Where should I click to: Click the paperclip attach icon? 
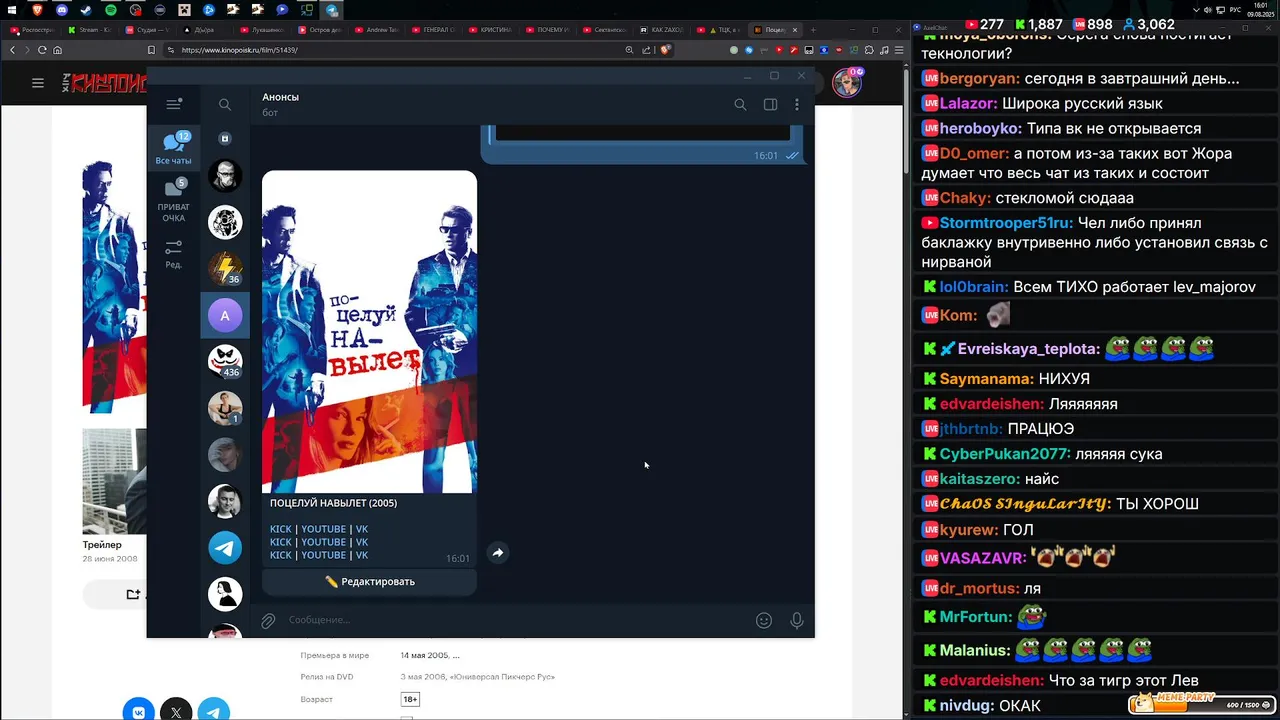point(268,621)
